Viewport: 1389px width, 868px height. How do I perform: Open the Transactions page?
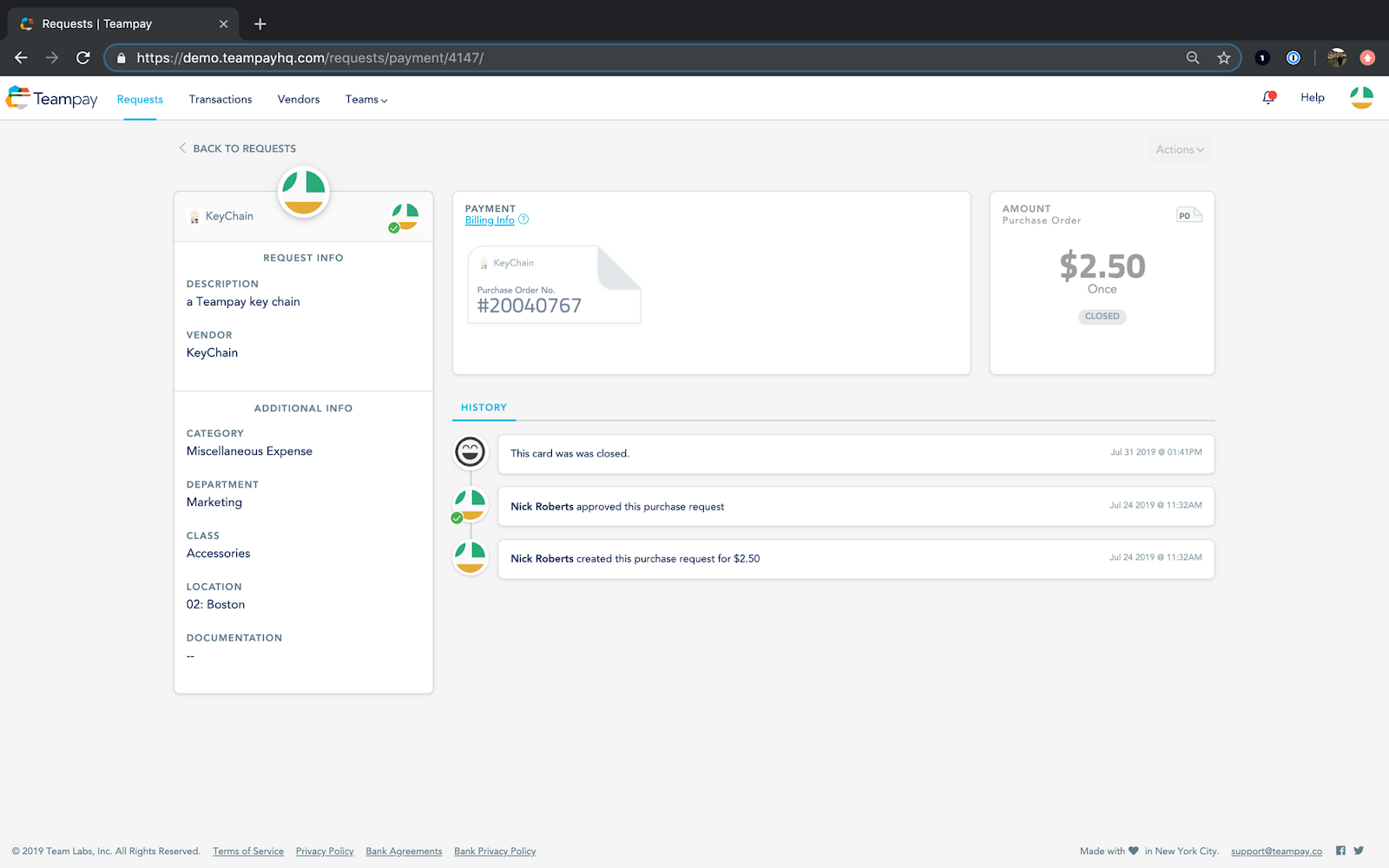tap(221, 99)
